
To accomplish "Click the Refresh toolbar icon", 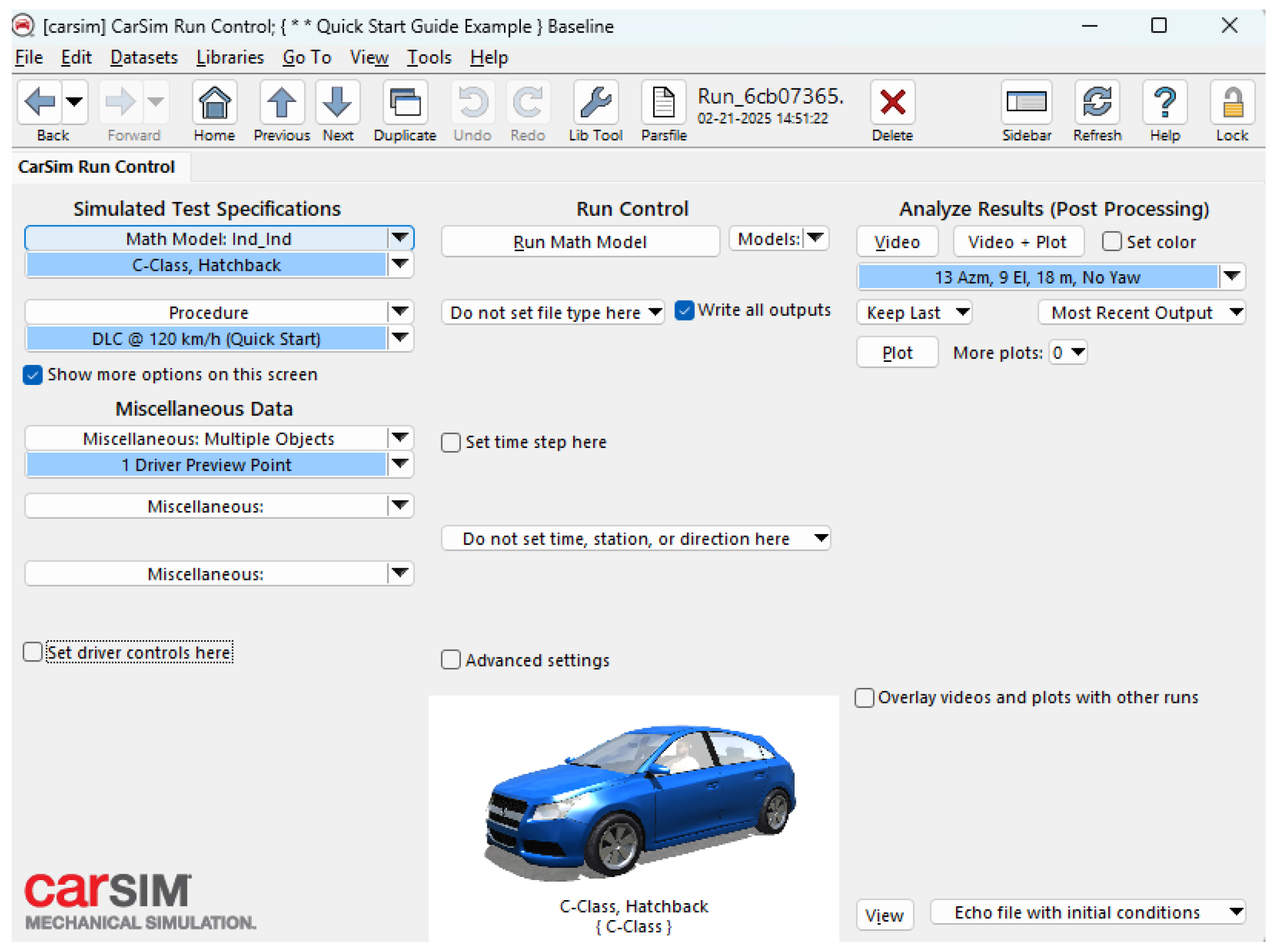I will (1096, 104).
